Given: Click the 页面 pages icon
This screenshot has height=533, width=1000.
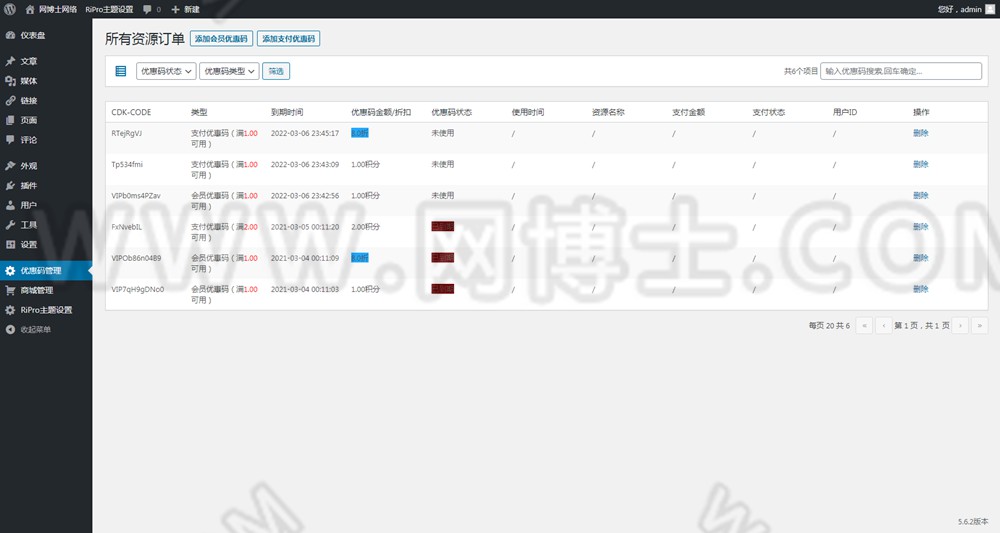Looking at the screenshot, I should (10, 120).
